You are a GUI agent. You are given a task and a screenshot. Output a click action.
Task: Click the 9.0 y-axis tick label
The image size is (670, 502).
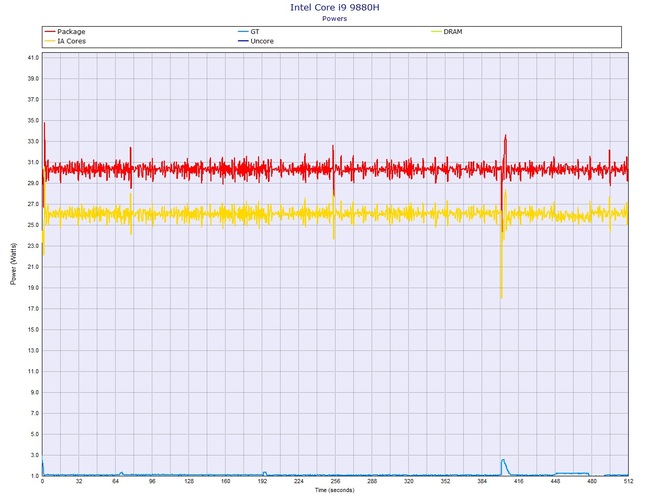pos(35,392)
